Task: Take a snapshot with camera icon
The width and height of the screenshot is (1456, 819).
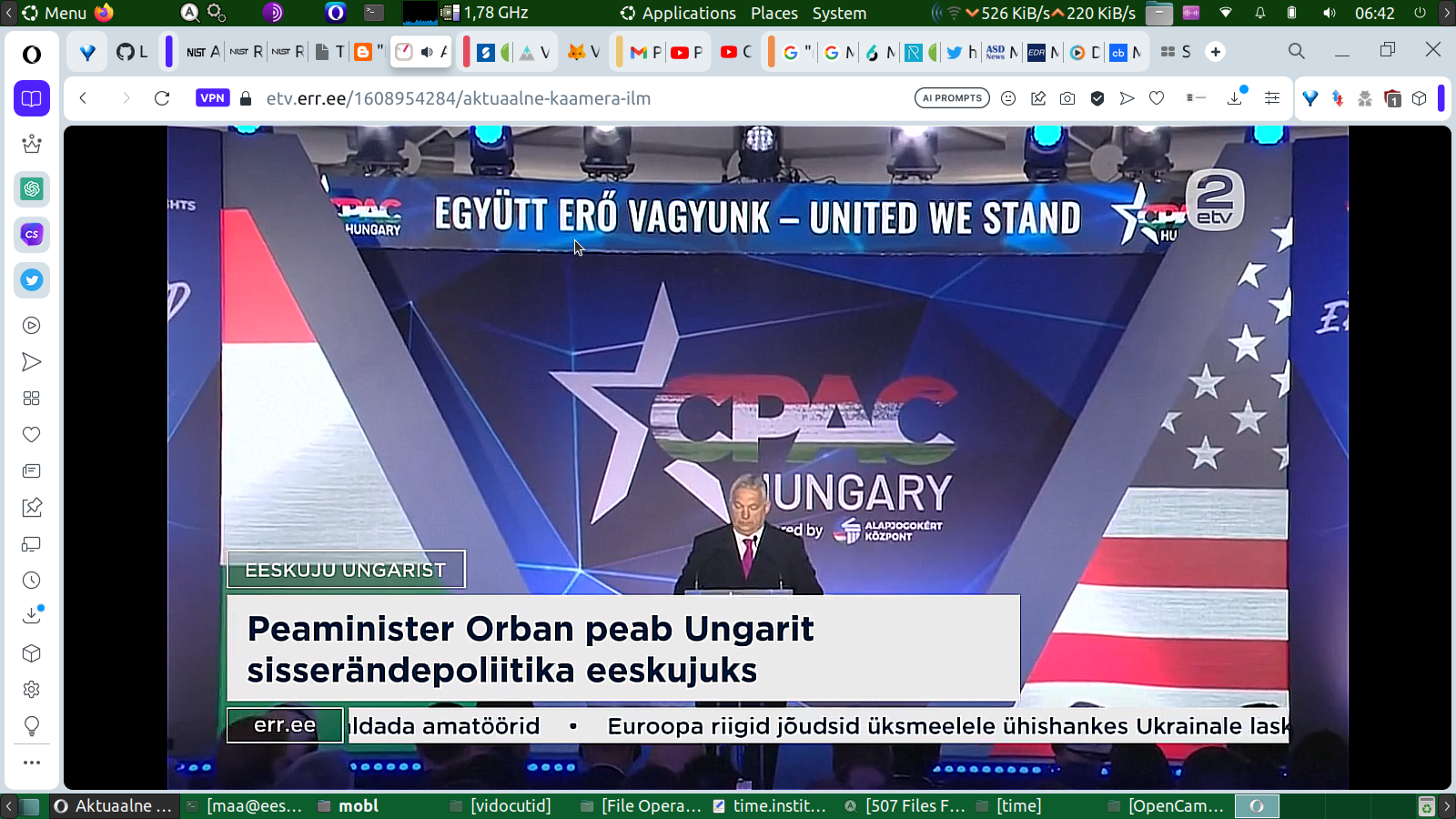Action: (1067, 98)
